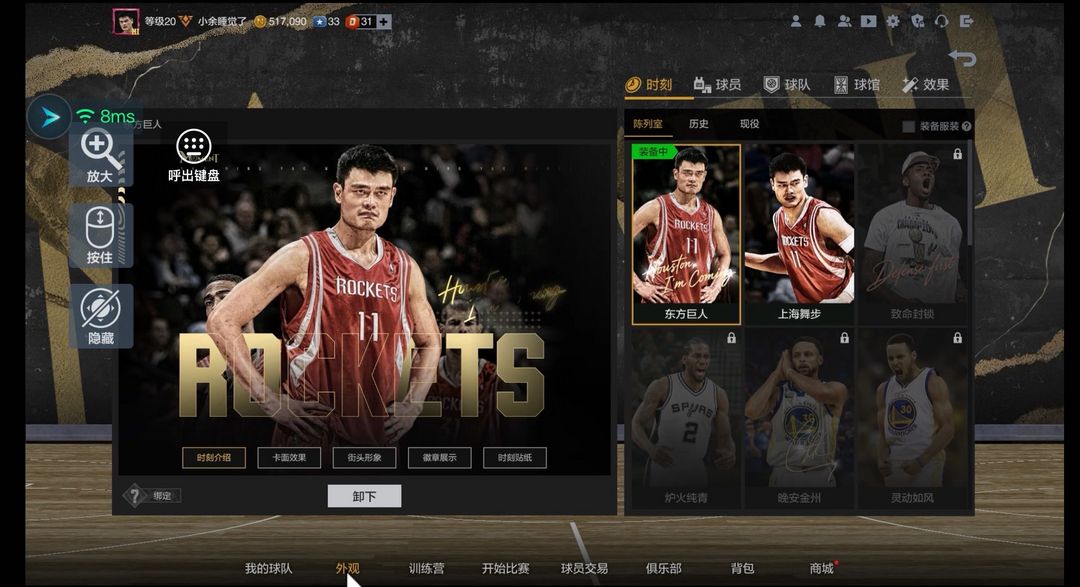Open 球员交易 in bottom menu
Screen dimensions: 1080x587
(x=584, y=568)
